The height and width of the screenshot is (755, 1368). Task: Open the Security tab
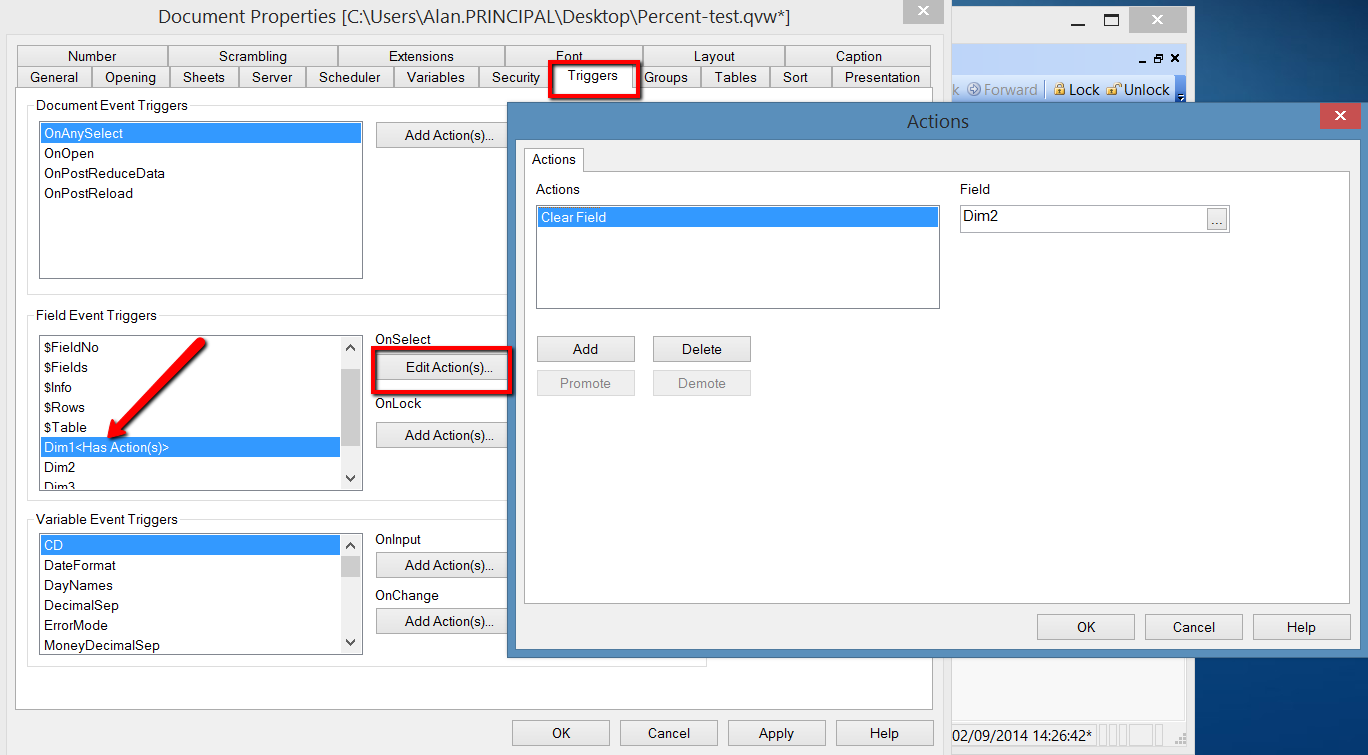(x=516, y=77)
